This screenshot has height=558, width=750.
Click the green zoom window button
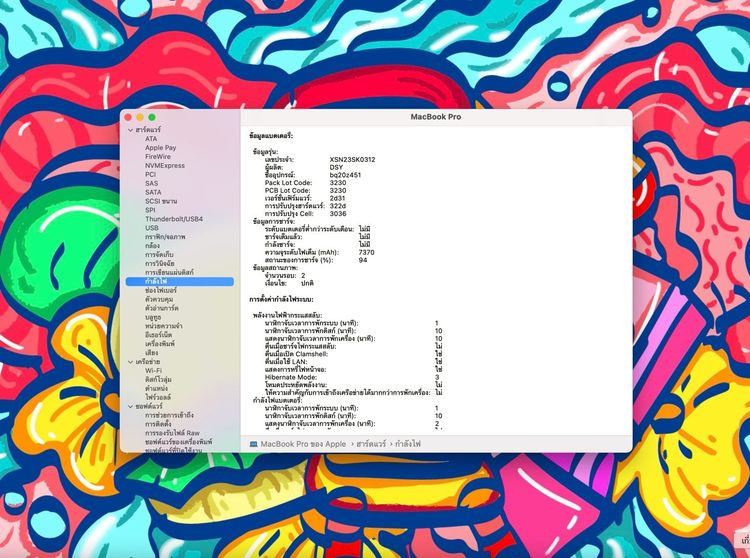[x=153, y=117]
